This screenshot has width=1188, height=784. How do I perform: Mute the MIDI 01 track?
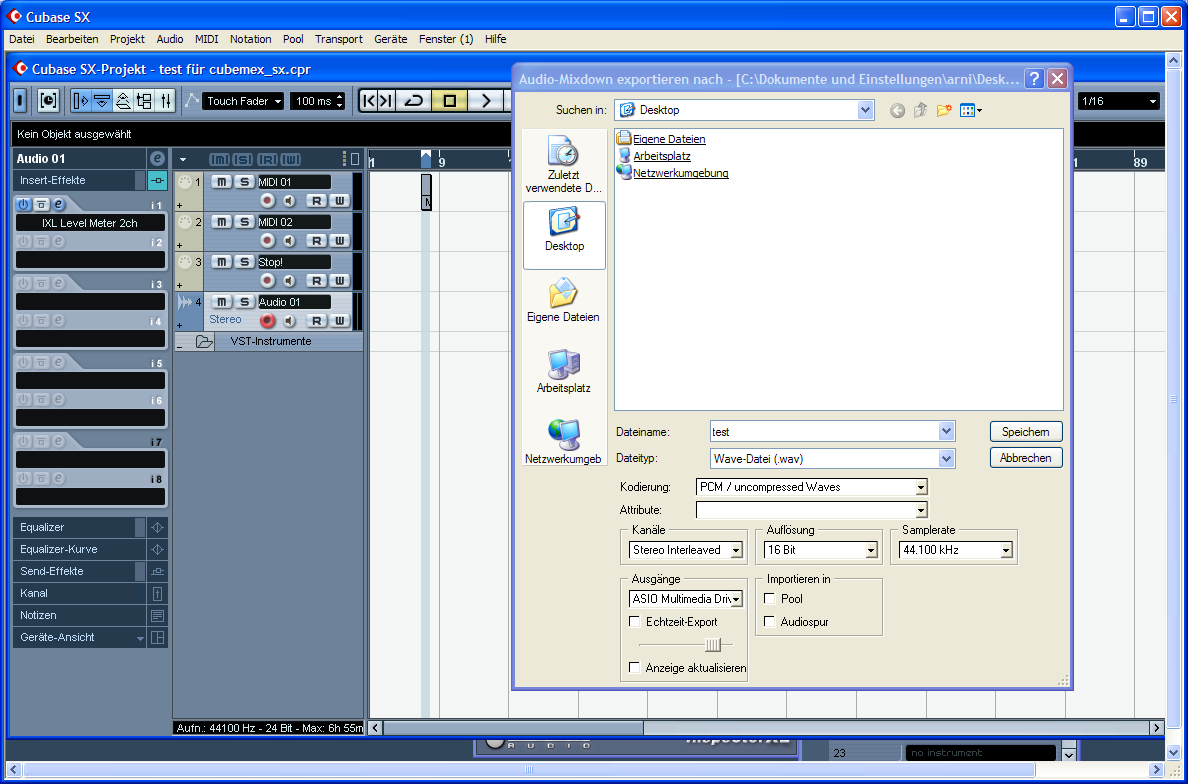(x=220, y=181)
